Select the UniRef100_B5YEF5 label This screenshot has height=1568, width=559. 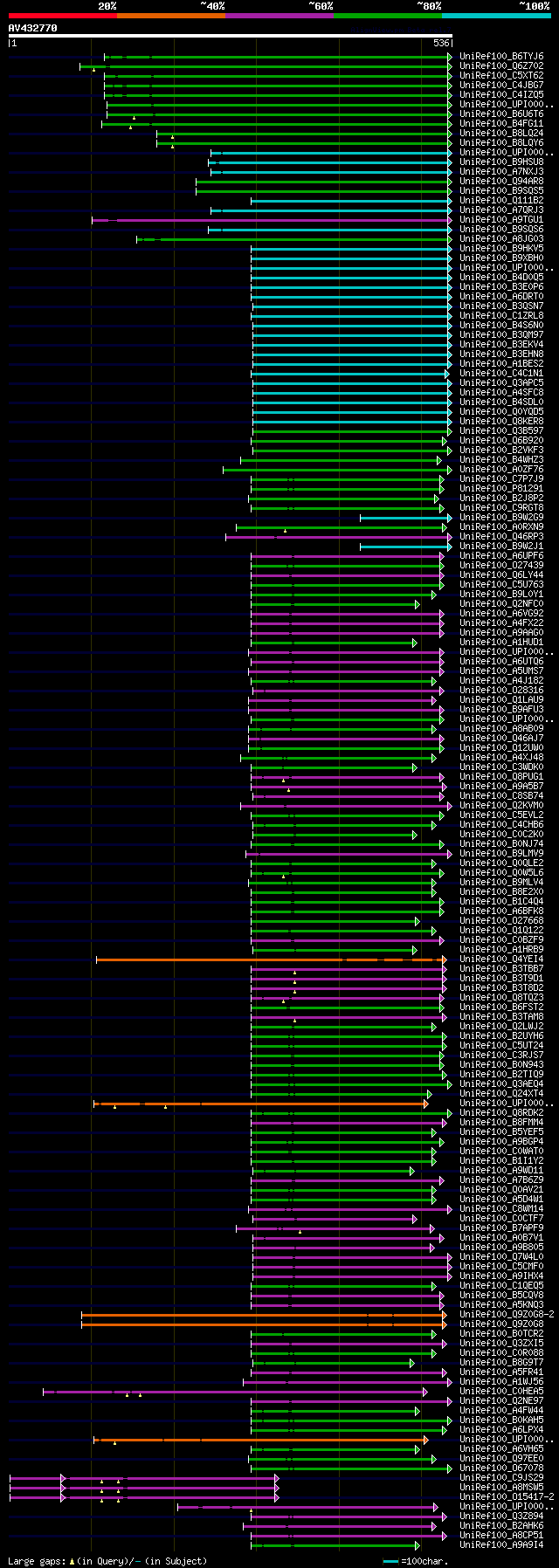point(501,1132)
